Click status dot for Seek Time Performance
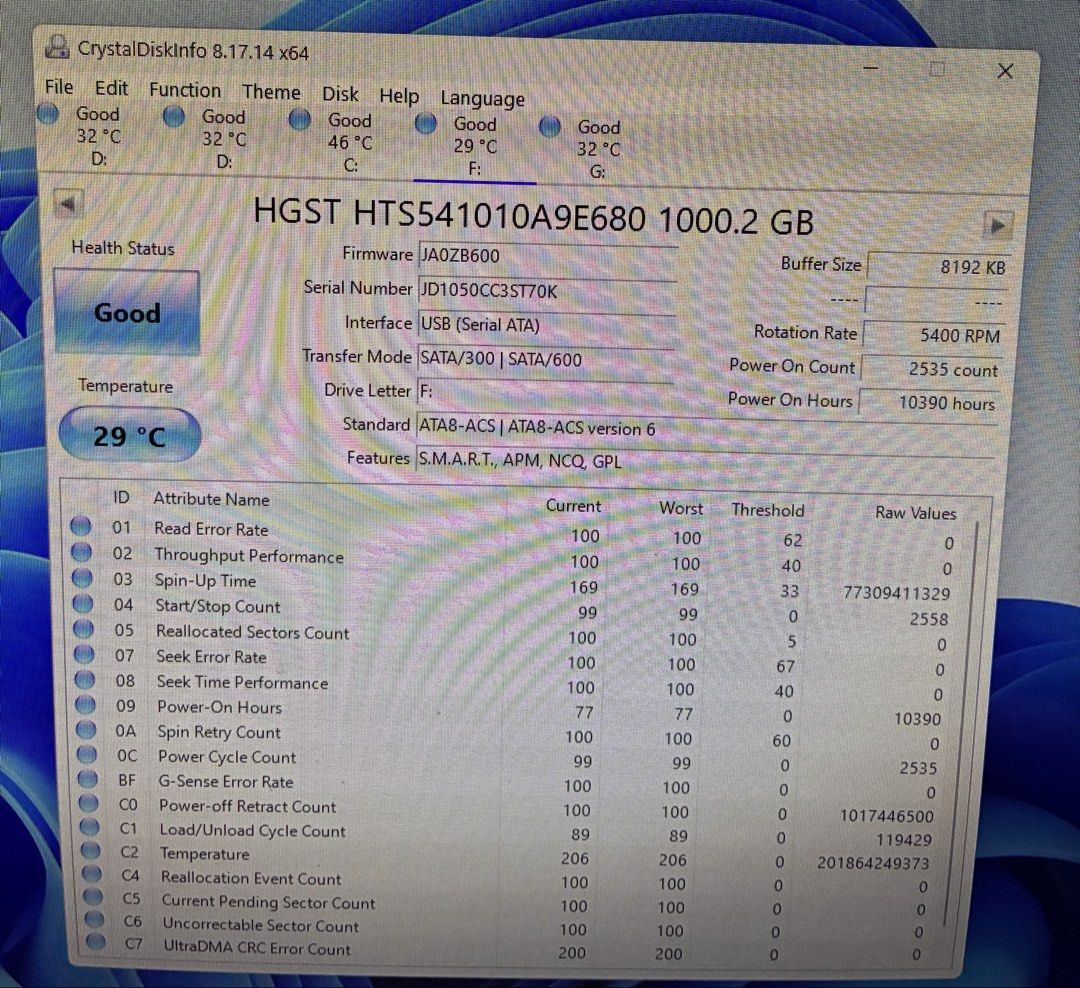 (x=85, y=679)
